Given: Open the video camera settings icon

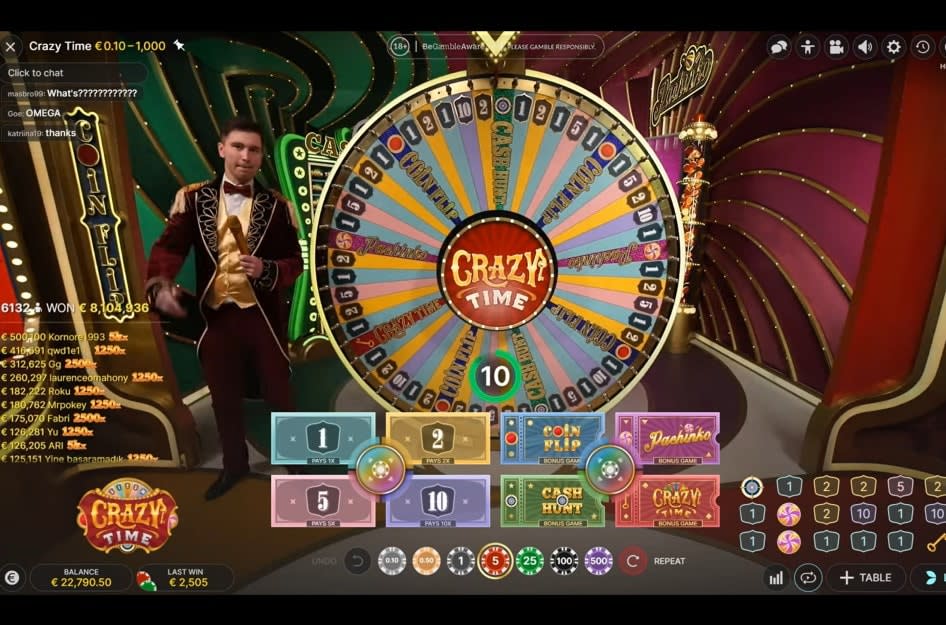Looking at the screenshot, I should (x=836, y=46).
